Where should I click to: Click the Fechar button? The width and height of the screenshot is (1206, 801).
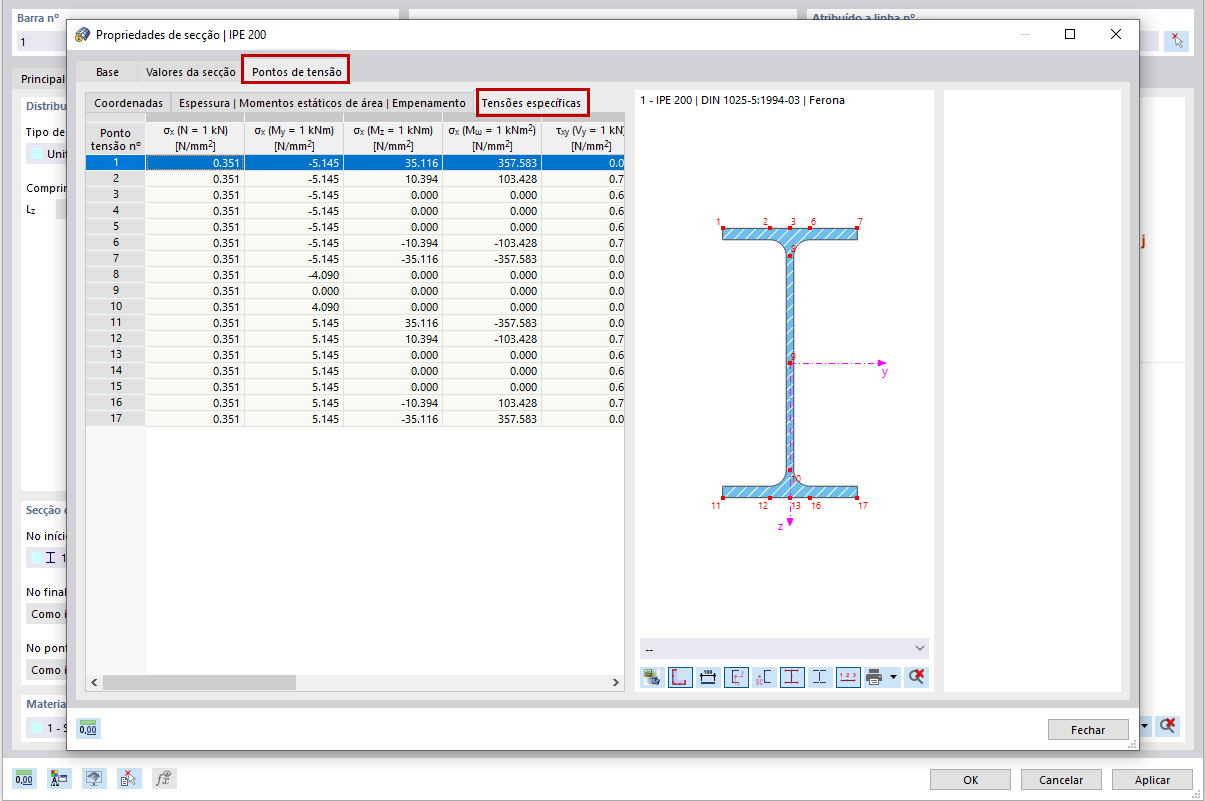pos(1087,730)
